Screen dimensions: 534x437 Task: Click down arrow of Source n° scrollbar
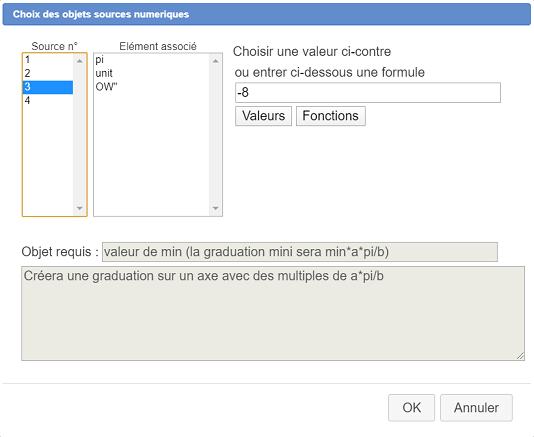(80, 208)
